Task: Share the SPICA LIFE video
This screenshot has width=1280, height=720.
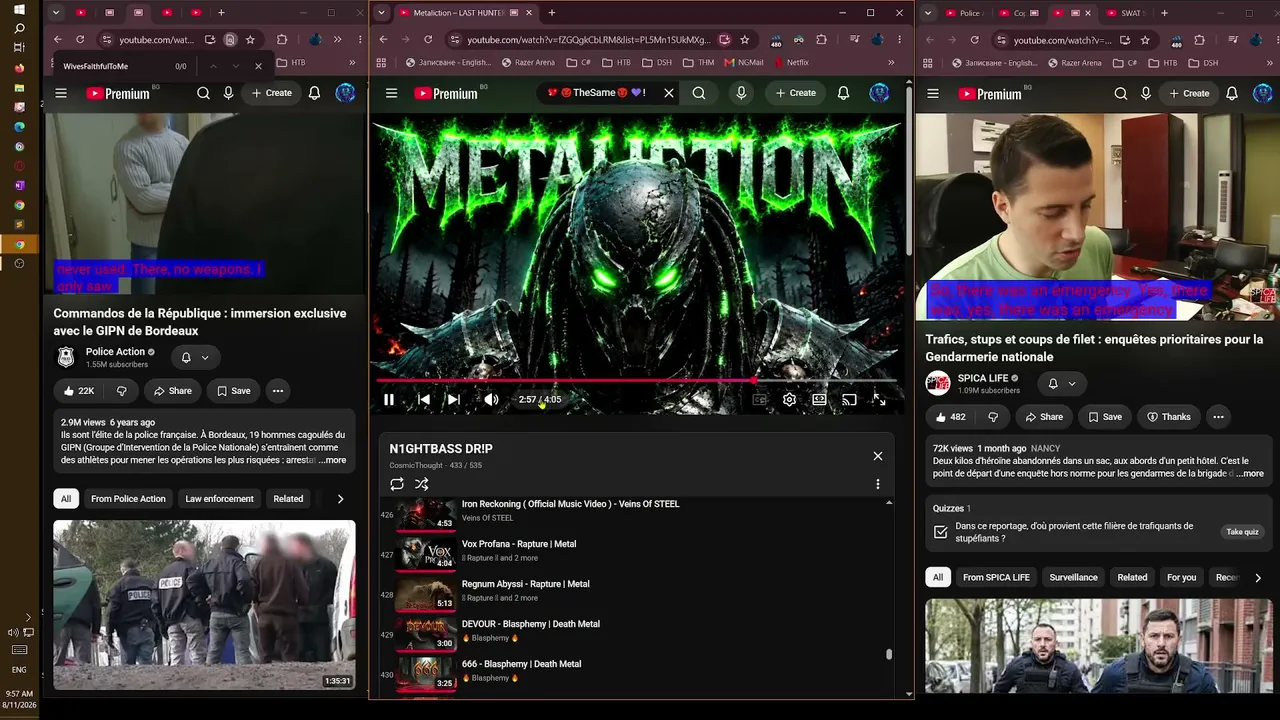Action: 1043,417
